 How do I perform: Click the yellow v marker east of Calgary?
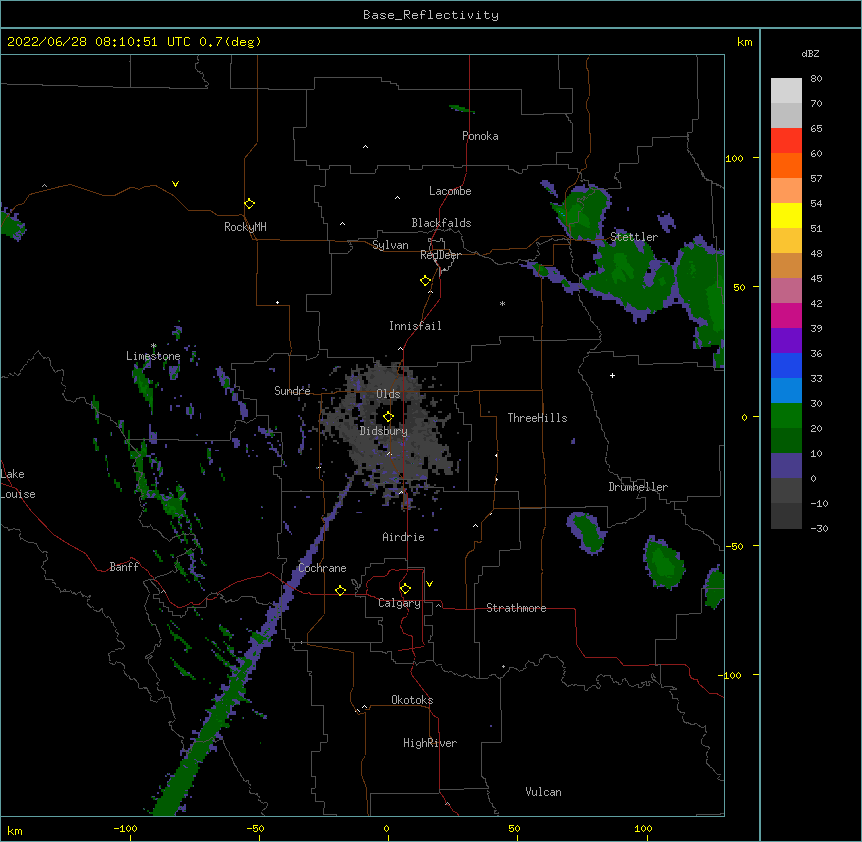pyautogui.click(x=429, y=584)
